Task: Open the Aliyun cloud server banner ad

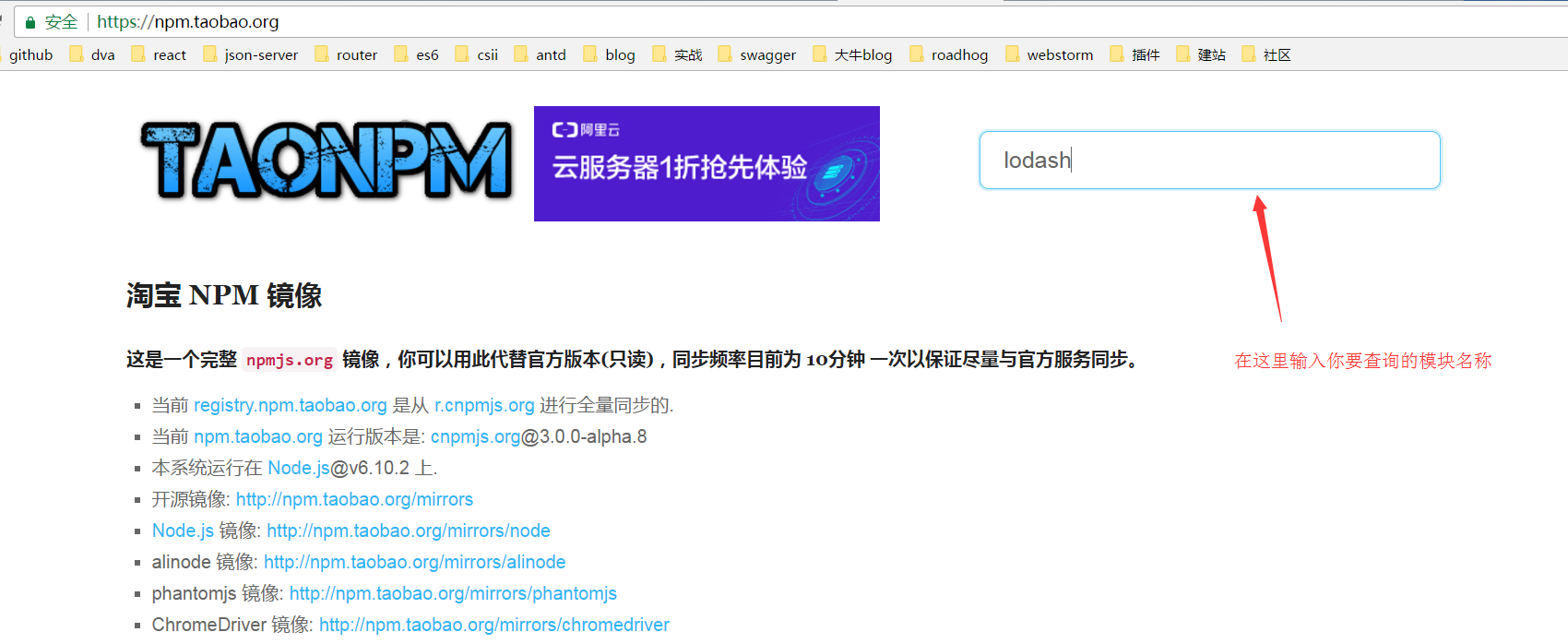Action: 707,163
